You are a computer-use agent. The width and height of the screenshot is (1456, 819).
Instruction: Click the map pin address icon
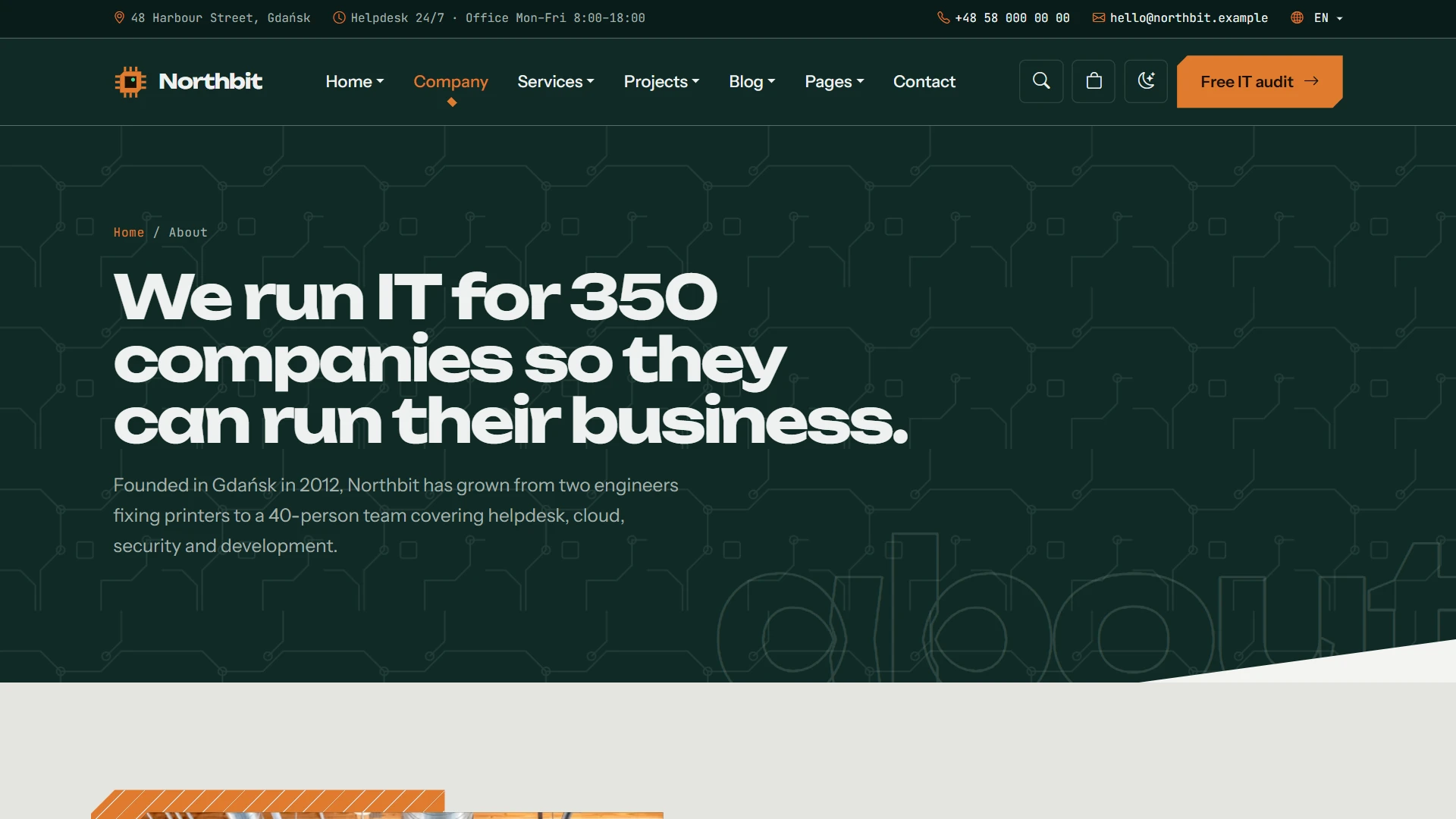[x=119, y=17]
